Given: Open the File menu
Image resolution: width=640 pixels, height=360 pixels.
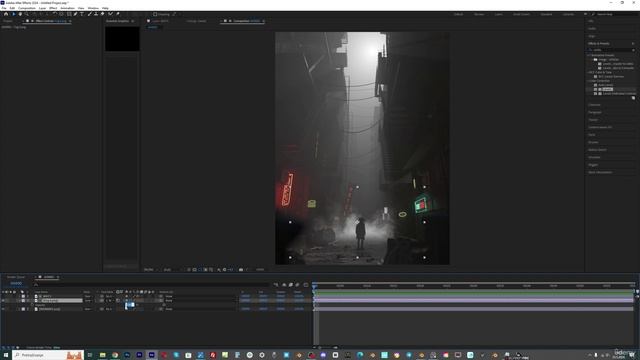Looking at the screenshot, I should [4, 8].
